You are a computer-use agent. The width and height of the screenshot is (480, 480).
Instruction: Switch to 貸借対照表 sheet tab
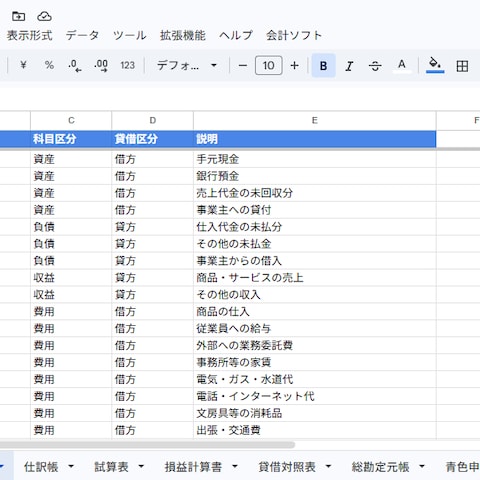[287, 467]
